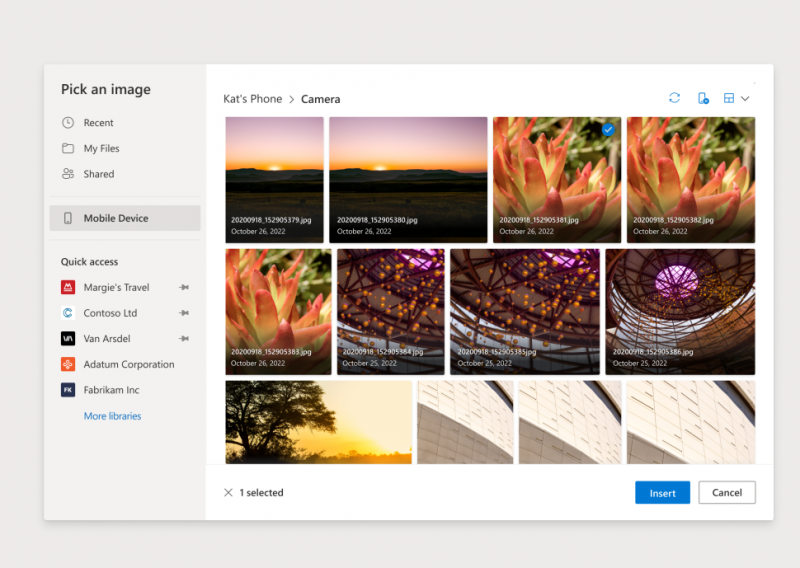Go to Kat's Phone breadcrumb
Image resolution: width=800 pixels, height=568 pixels.
click(x=253, y=99)
